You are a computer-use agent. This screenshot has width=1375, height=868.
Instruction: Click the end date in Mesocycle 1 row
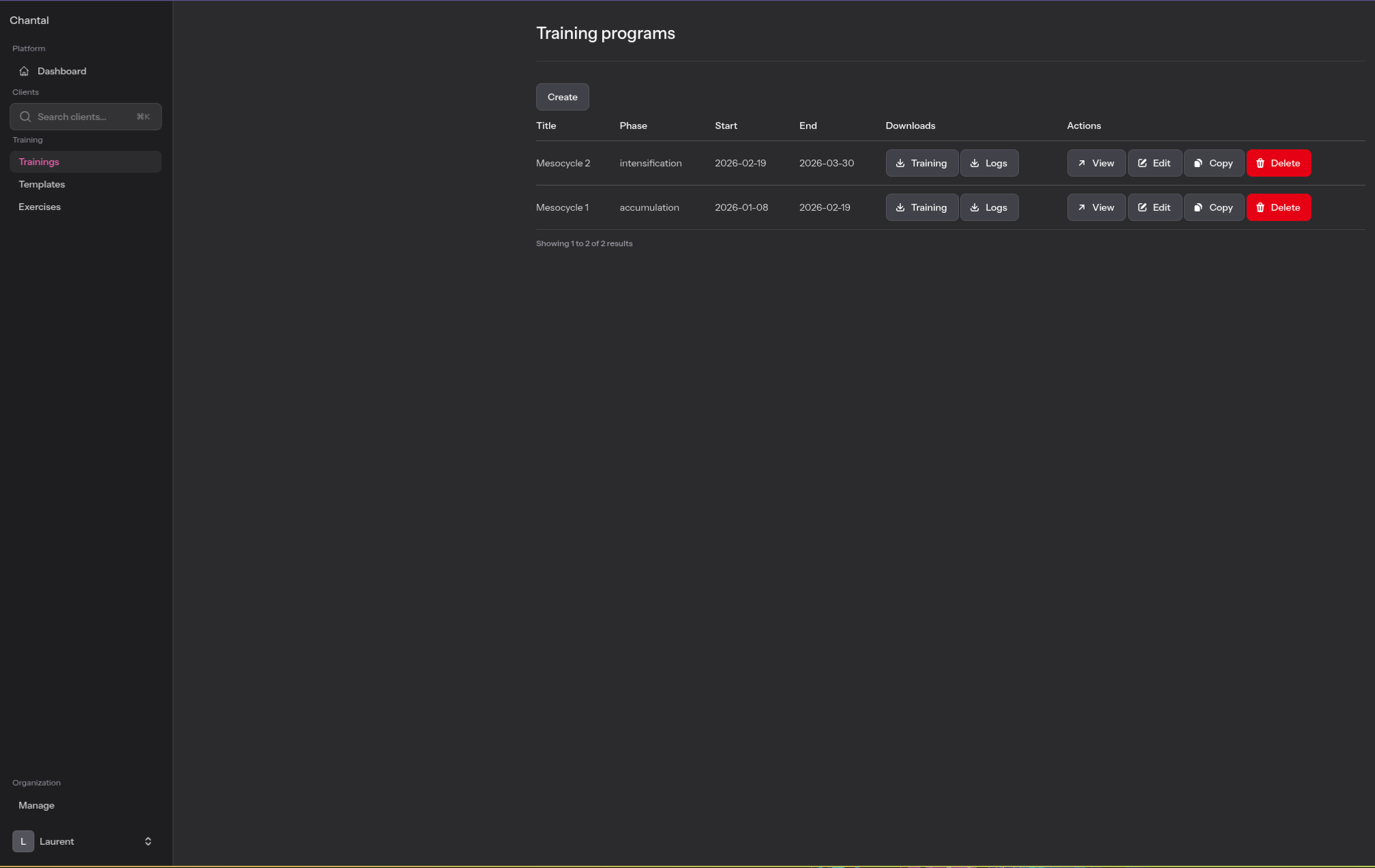point(825,207)
